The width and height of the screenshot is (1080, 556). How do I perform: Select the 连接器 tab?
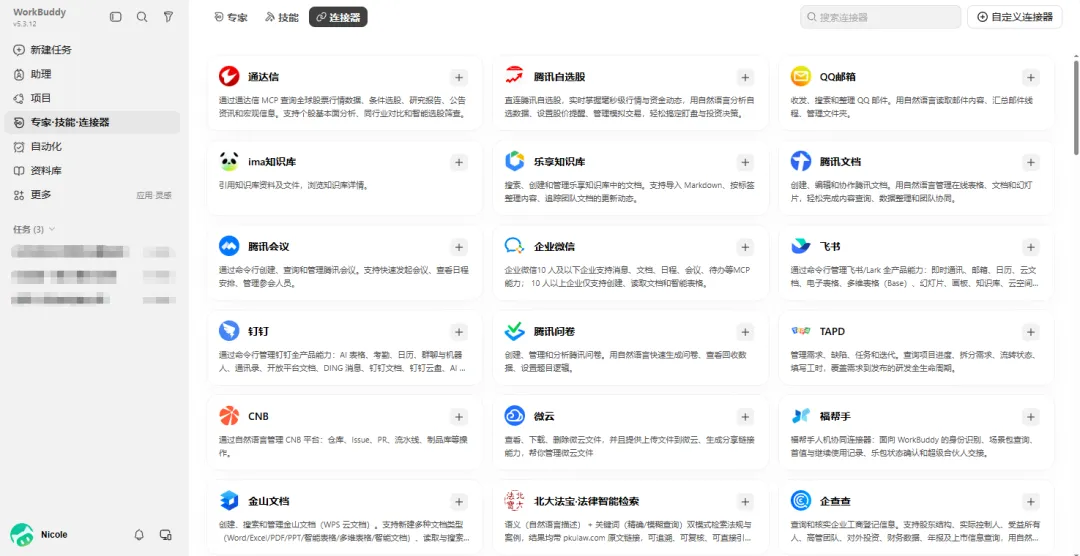tap(338, 17)
